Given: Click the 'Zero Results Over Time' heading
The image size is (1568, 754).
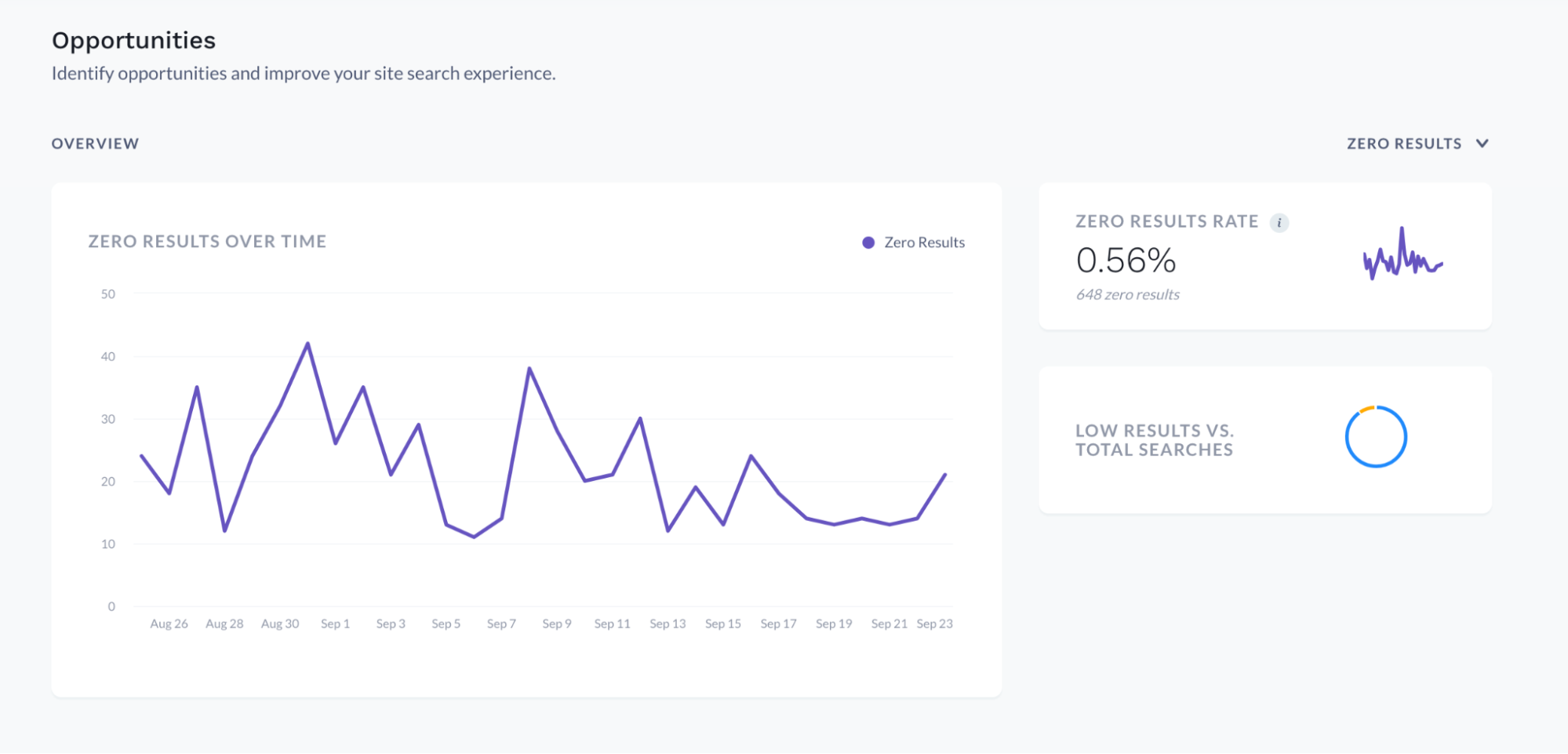Looking at the screenshot, I should pos(207,242).
